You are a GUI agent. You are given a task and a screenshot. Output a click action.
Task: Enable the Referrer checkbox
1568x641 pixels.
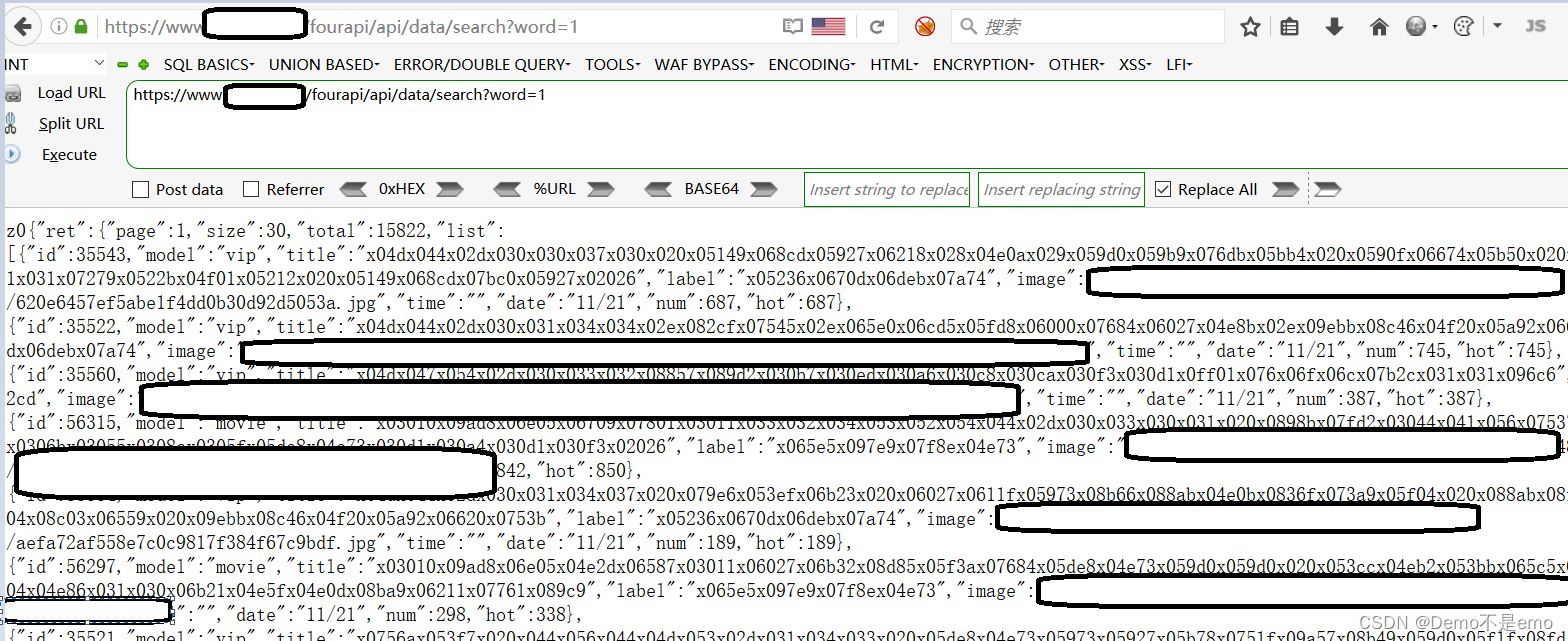coord(251,190)
